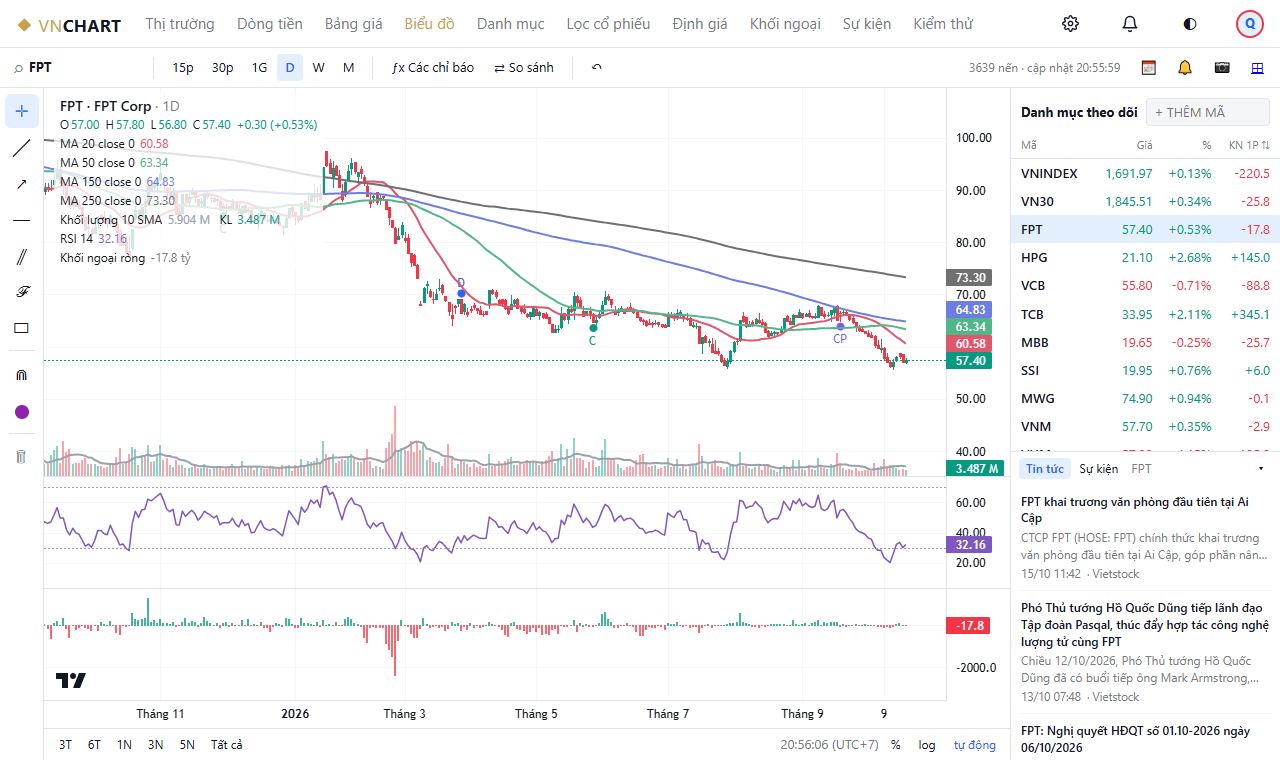Open the time zone selector (UTC+7)
The image size is (1280, 760).
(x=830, y=745)
